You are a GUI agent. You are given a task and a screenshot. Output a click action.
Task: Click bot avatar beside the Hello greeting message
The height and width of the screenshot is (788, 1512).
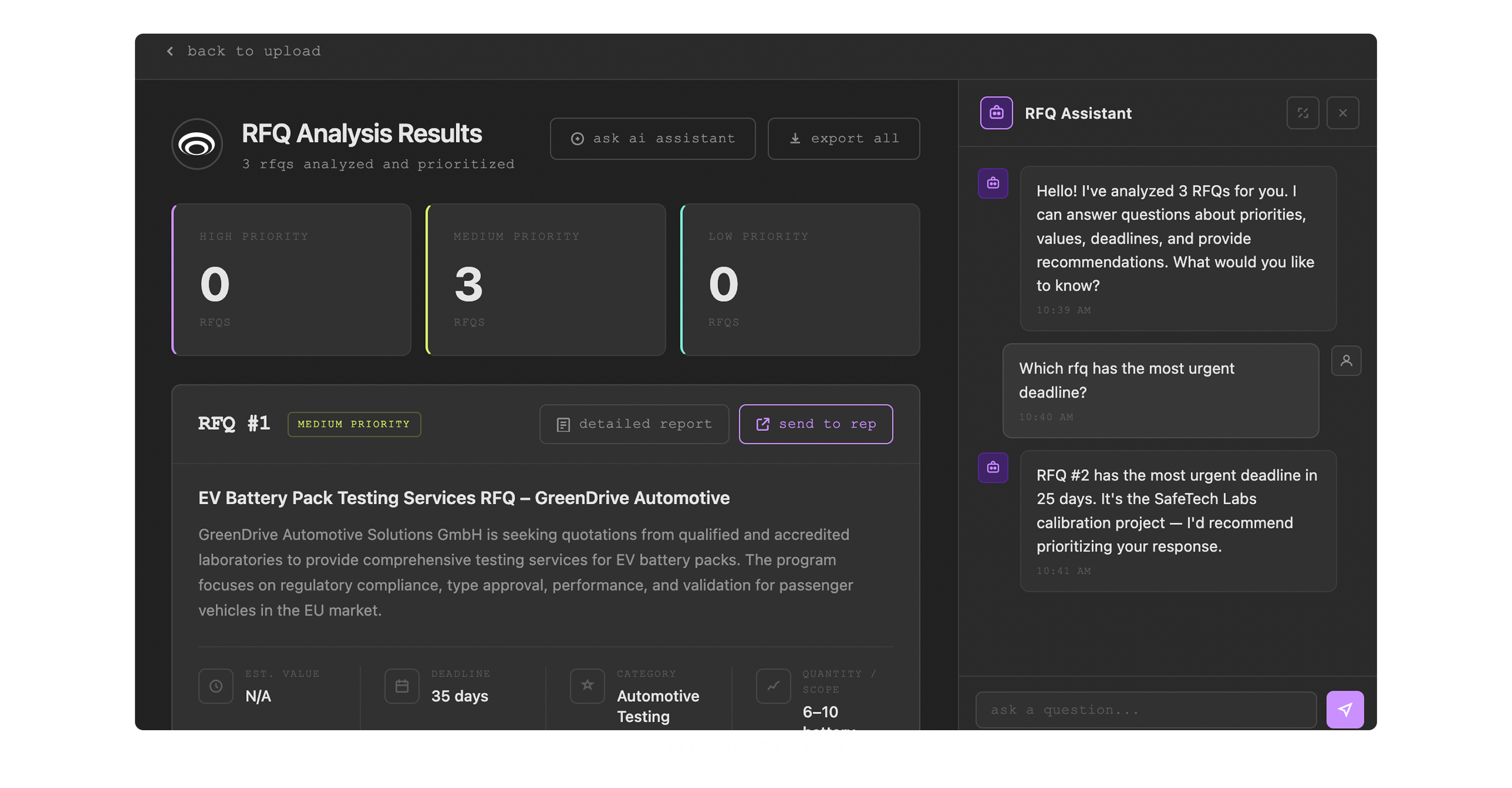[x=993, y=183]
